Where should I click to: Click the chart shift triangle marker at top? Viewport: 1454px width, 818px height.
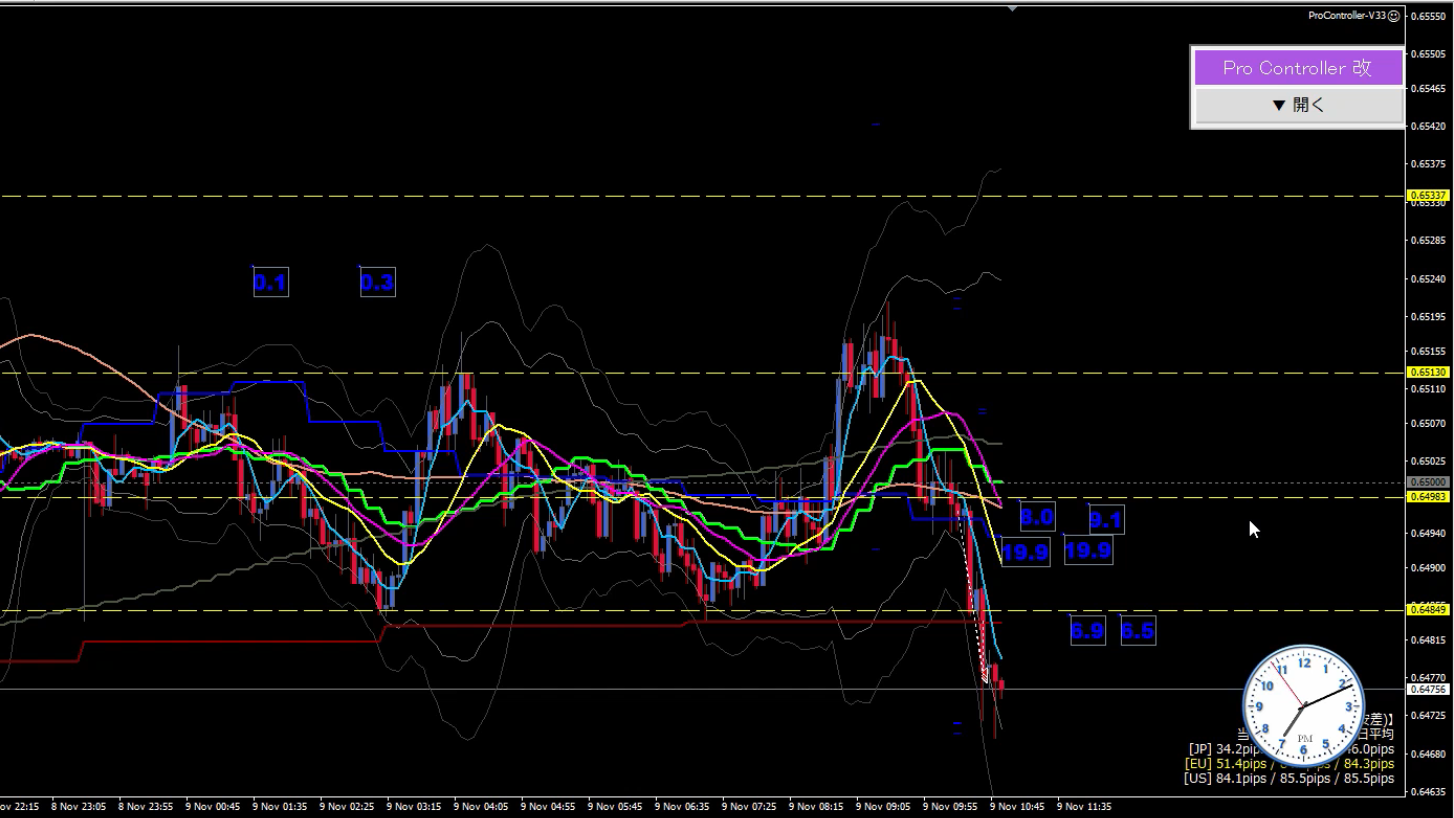(1012, 8)
